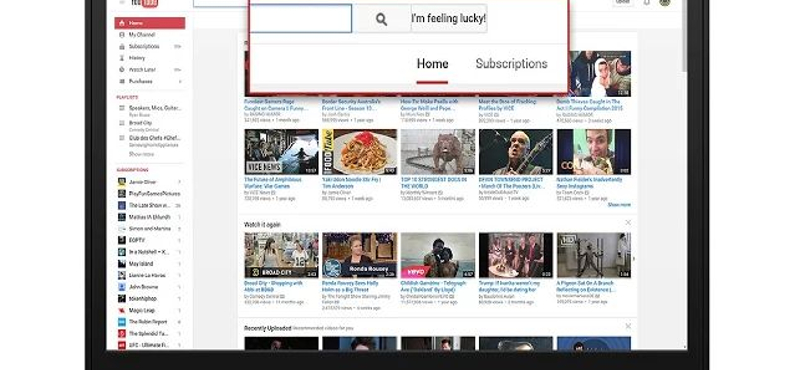The width and height of the screenshot is (800, 370).
Task: Open the Ronda Rousey video thumbnail
Action: point(359,255)
